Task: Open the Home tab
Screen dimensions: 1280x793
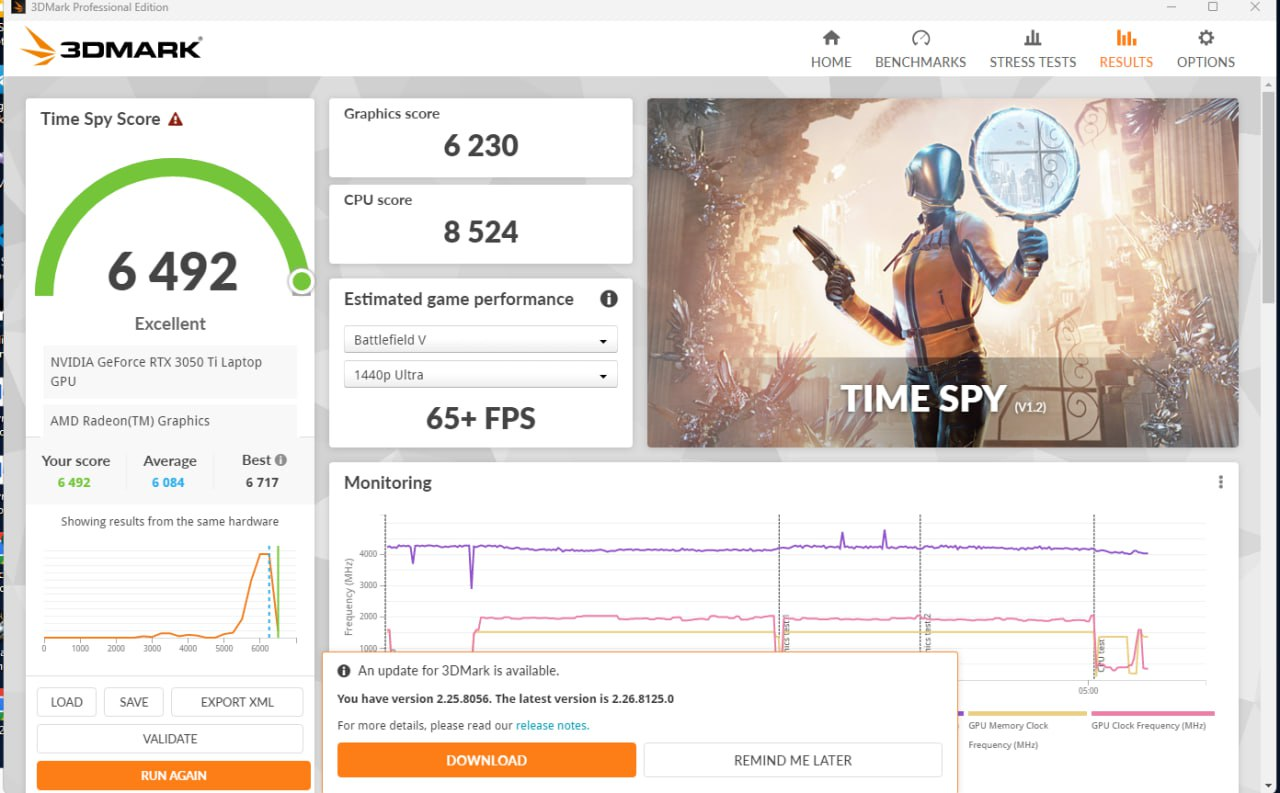Action: (831, 49)
